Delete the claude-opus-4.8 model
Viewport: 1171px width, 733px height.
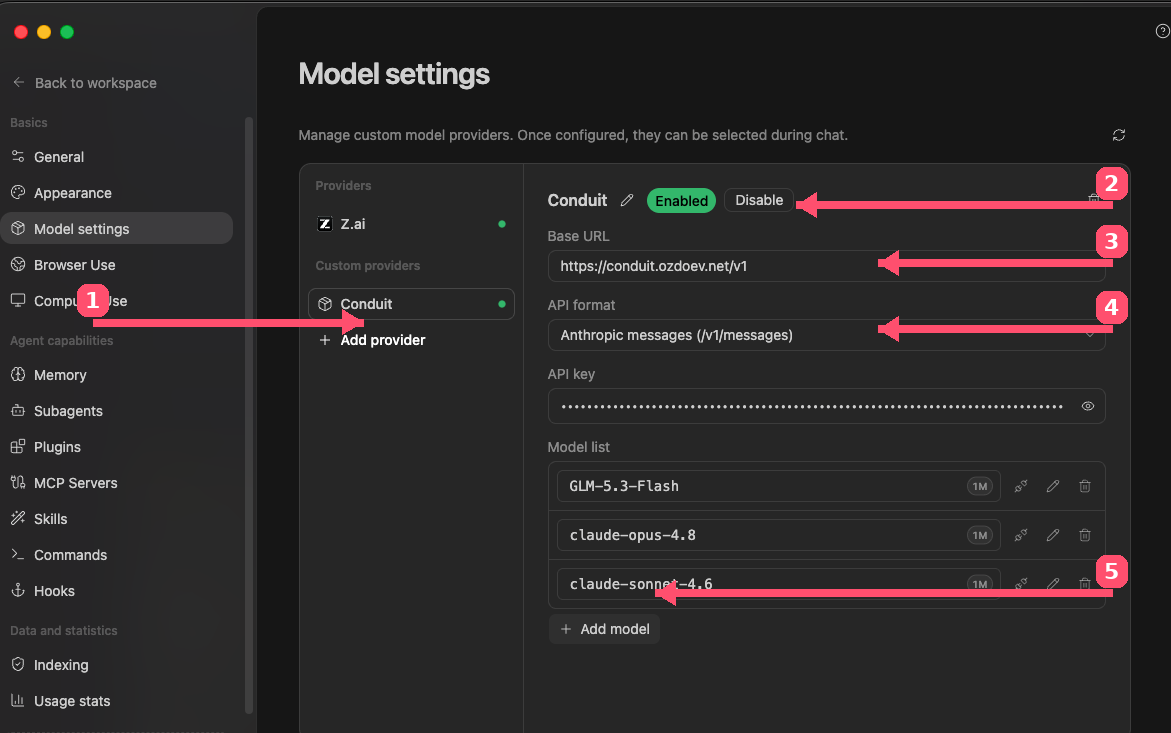tap(1085, 535)
